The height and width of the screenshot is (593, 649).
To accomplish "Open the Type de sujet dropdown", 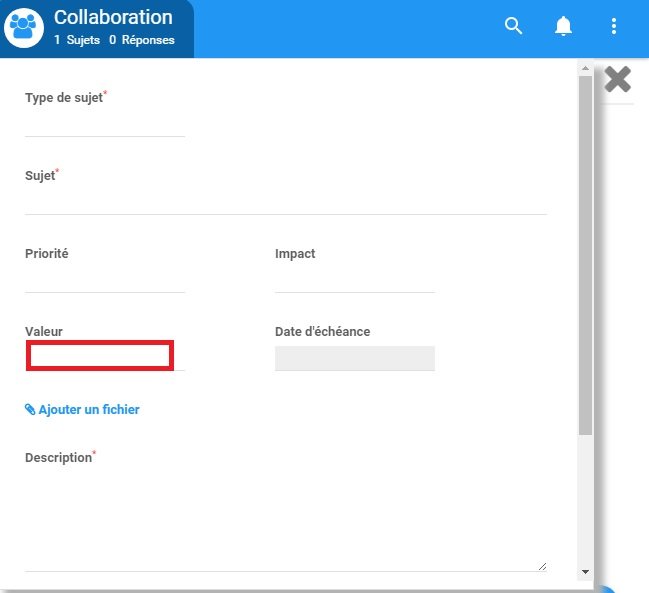I will pyautogui.click(x=105, y=124).
